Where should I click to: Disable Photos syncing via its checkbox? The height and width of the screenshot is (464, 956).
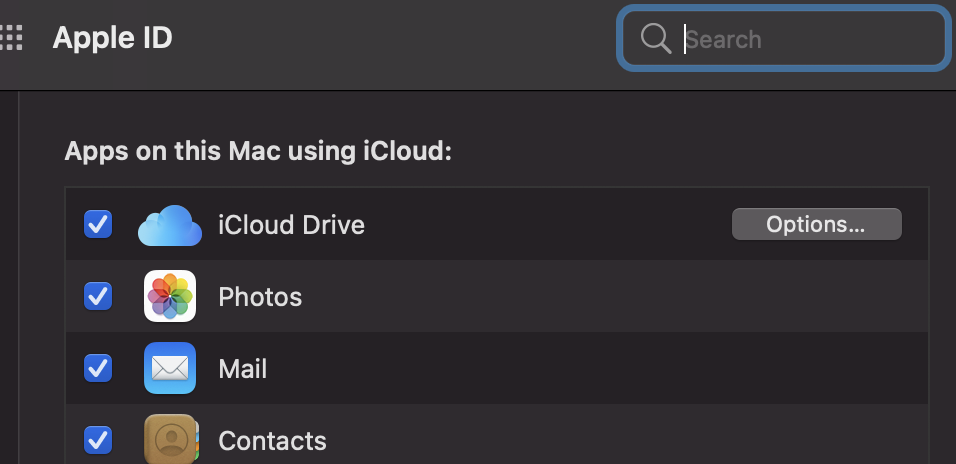98,296
